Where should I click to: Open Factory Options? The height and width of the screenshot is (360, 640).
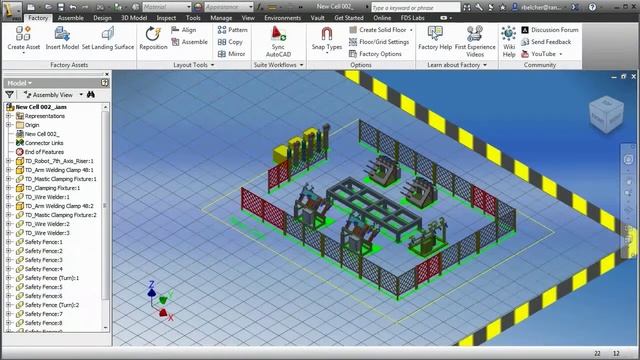(375, 53)
